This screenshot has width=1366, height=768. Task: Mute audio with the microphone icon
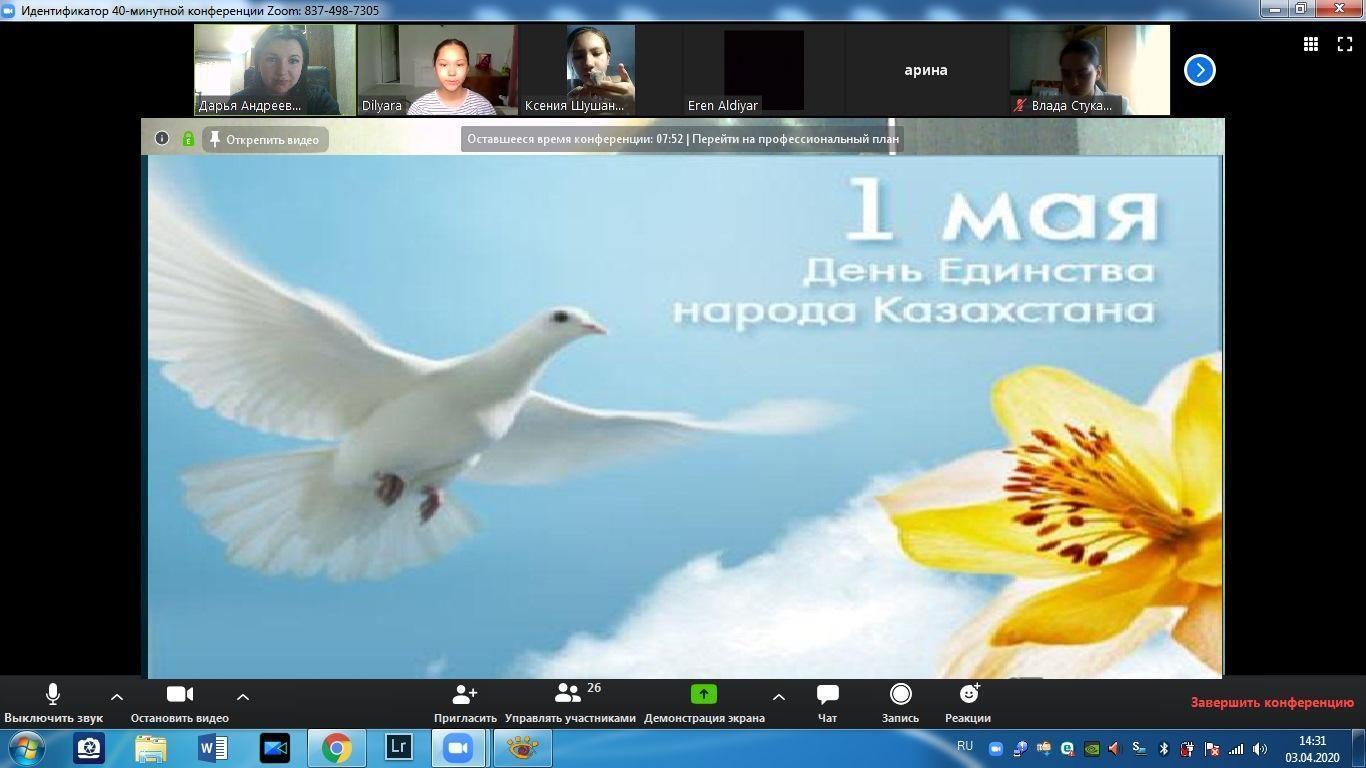[53, 694]
